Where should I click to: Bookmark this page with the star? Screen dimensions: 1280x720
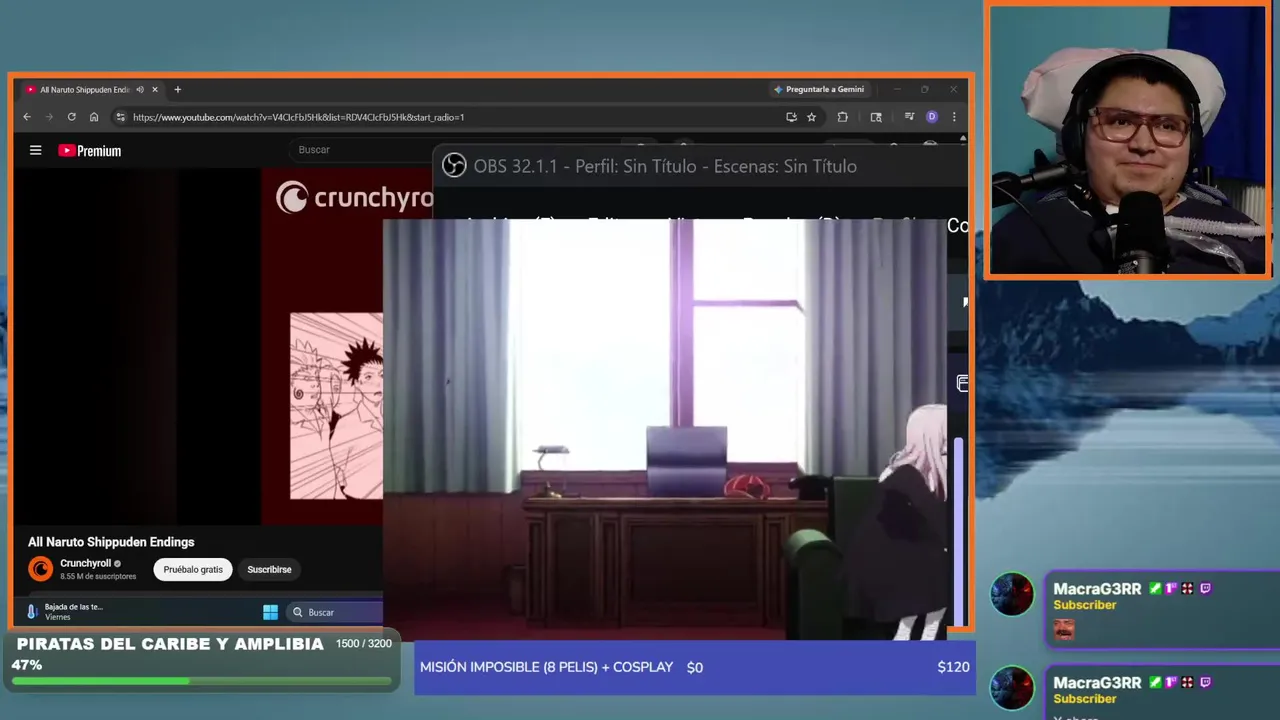811,117
